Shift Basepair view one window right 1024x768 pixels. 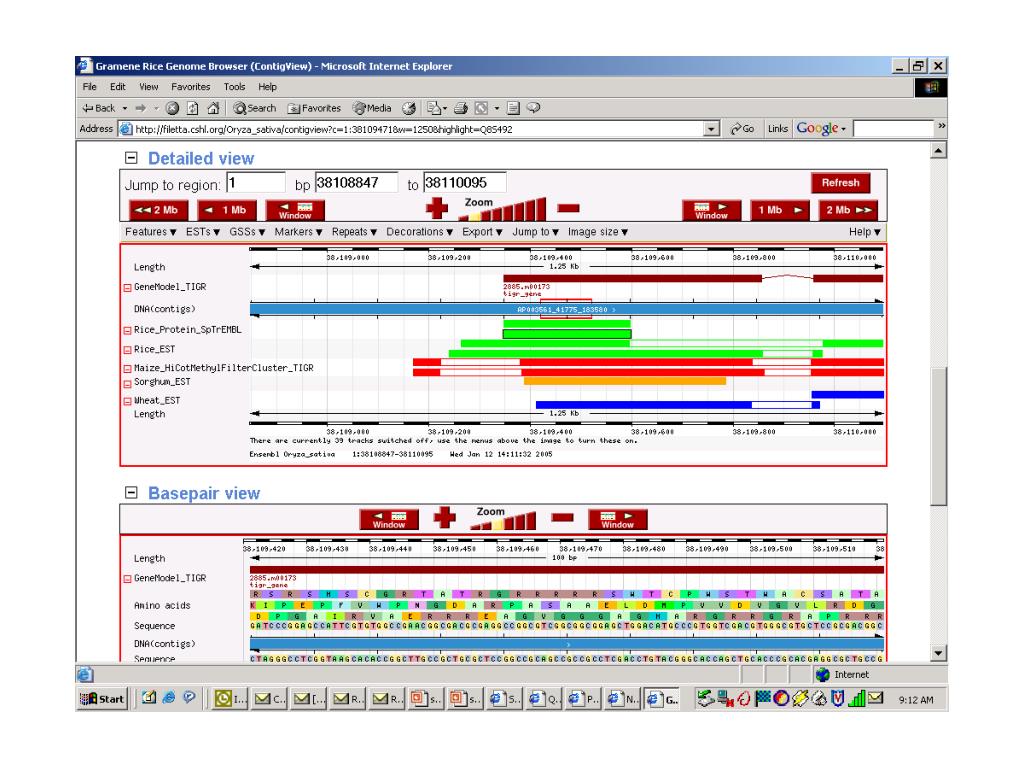pos(618,520)
